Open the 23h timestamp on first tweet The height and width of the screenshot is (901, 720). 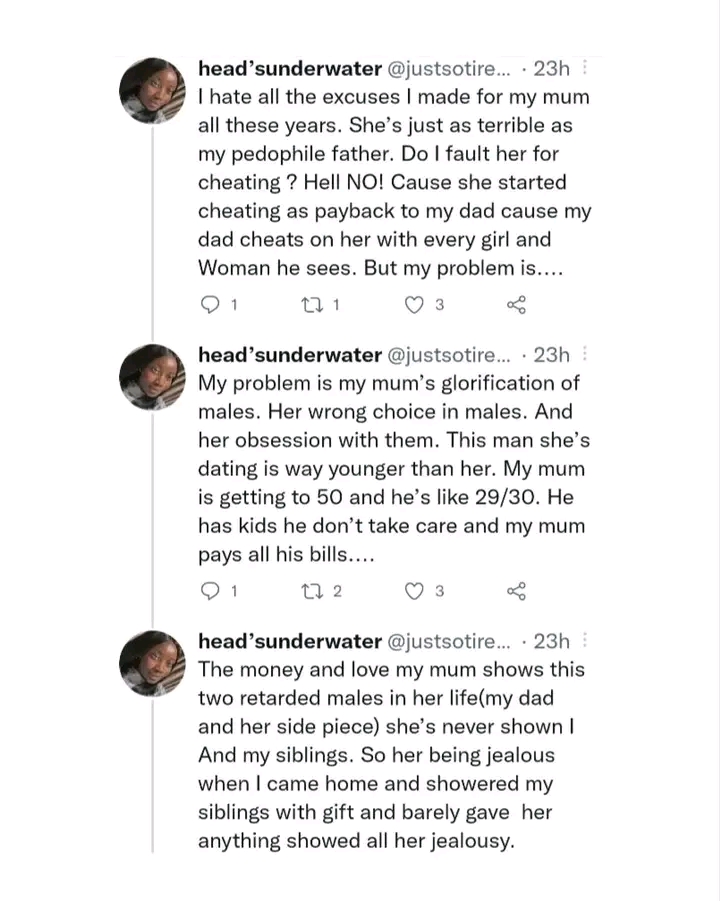[552, 70]
